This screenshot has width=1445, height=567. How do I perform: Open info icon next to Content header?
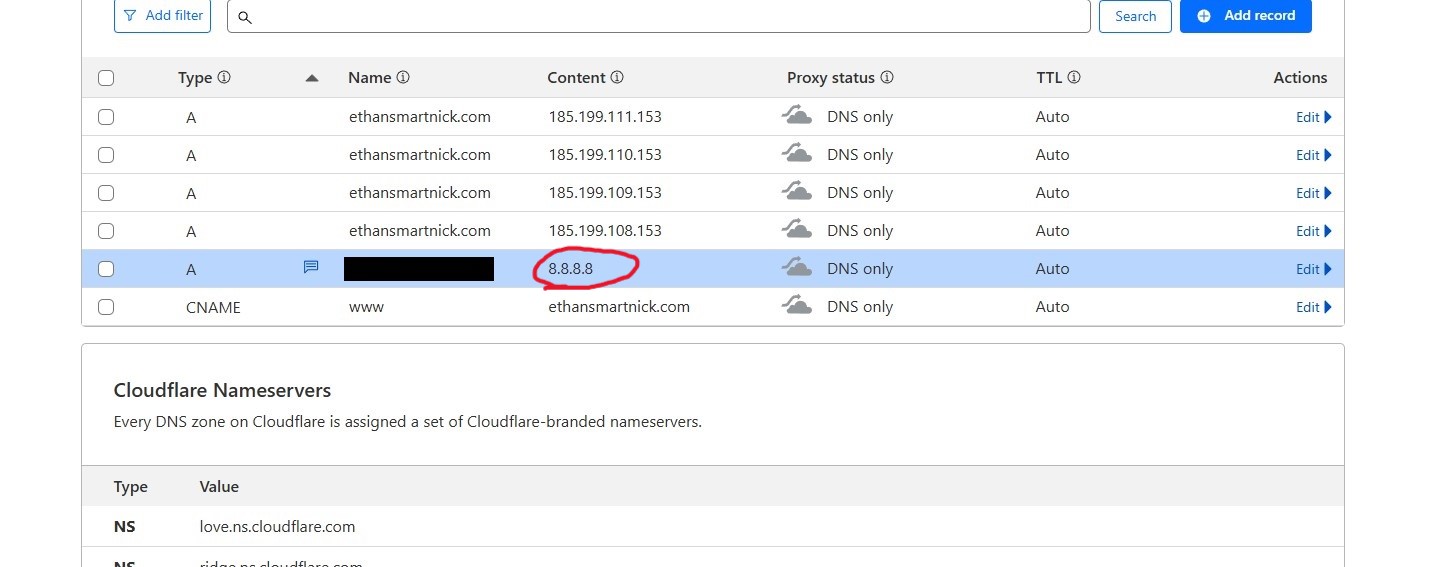tap(617, 77)
